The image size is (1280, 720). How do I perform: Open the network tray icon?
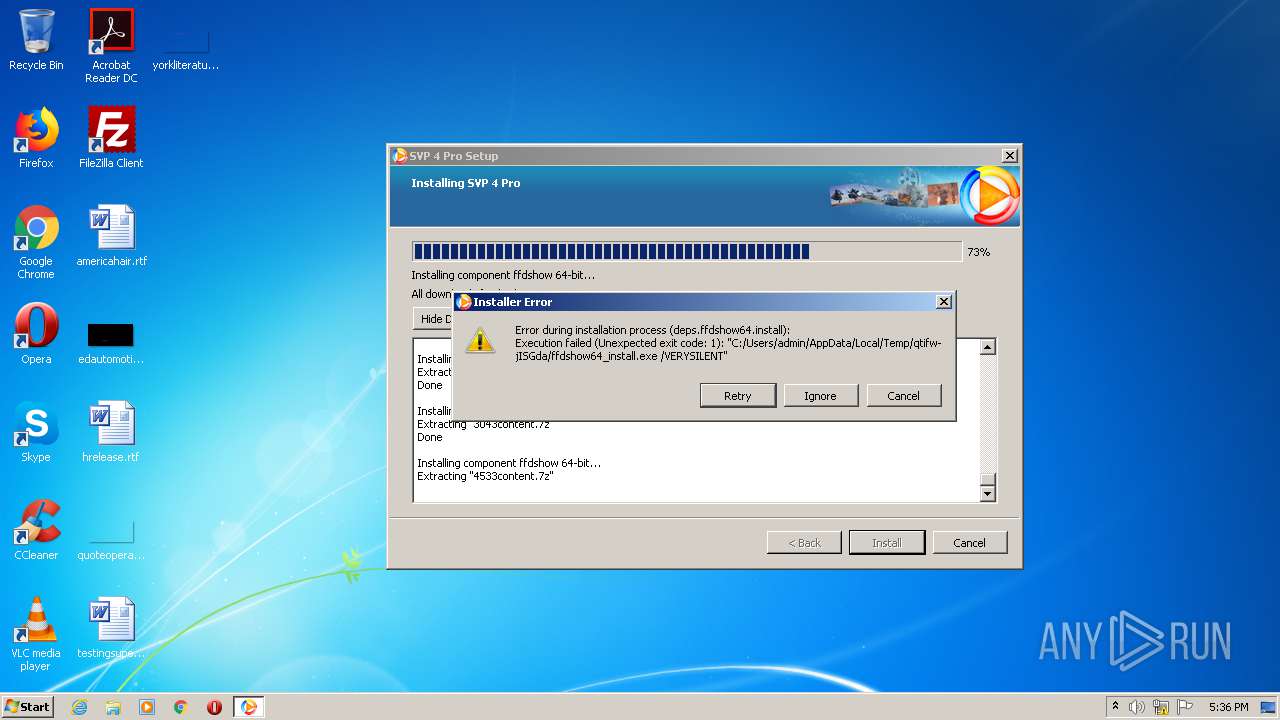[1161, 707]
